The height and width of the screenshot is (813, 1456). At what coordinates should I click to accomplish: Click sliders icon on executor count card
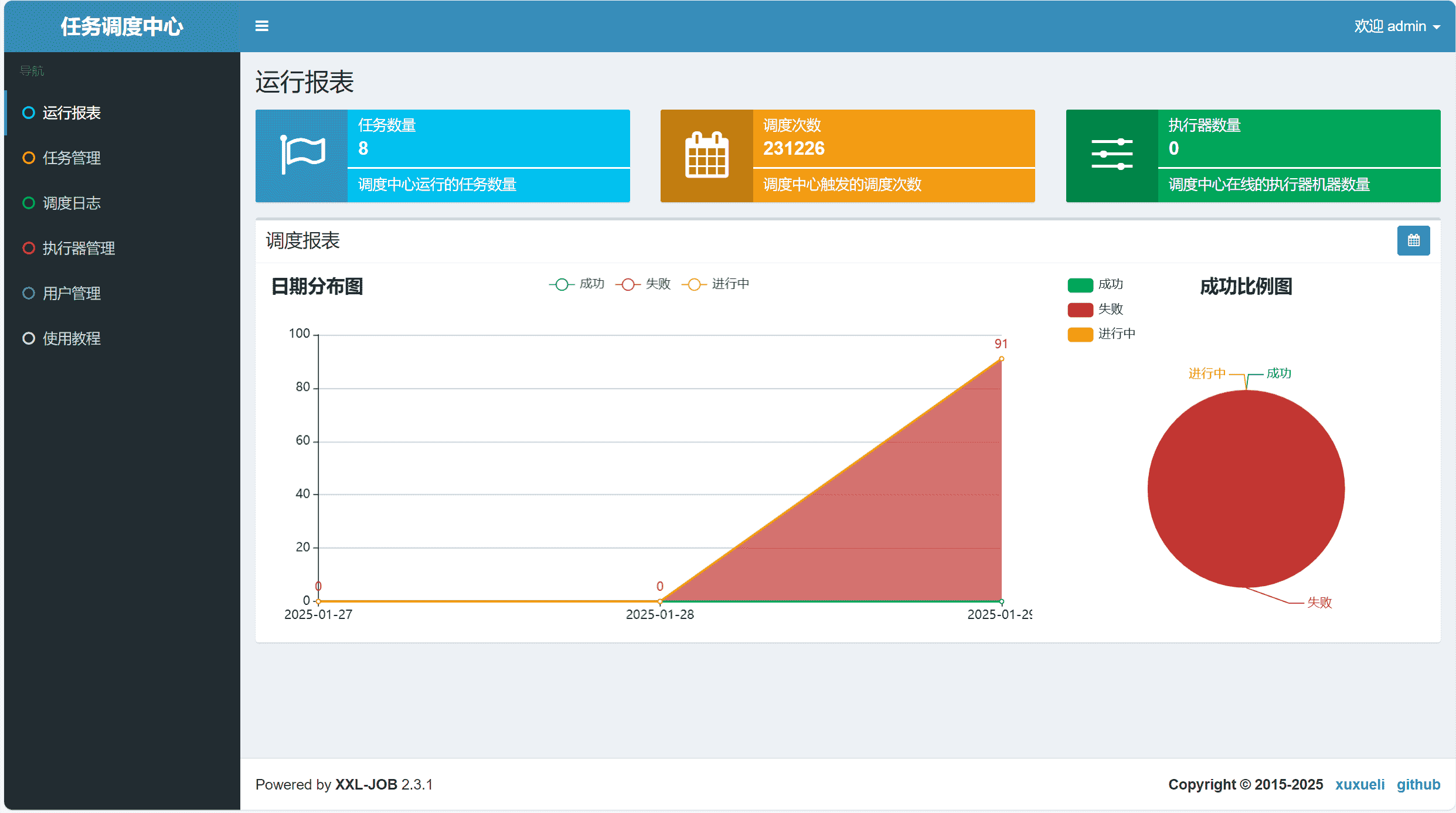pos(1111,155)
